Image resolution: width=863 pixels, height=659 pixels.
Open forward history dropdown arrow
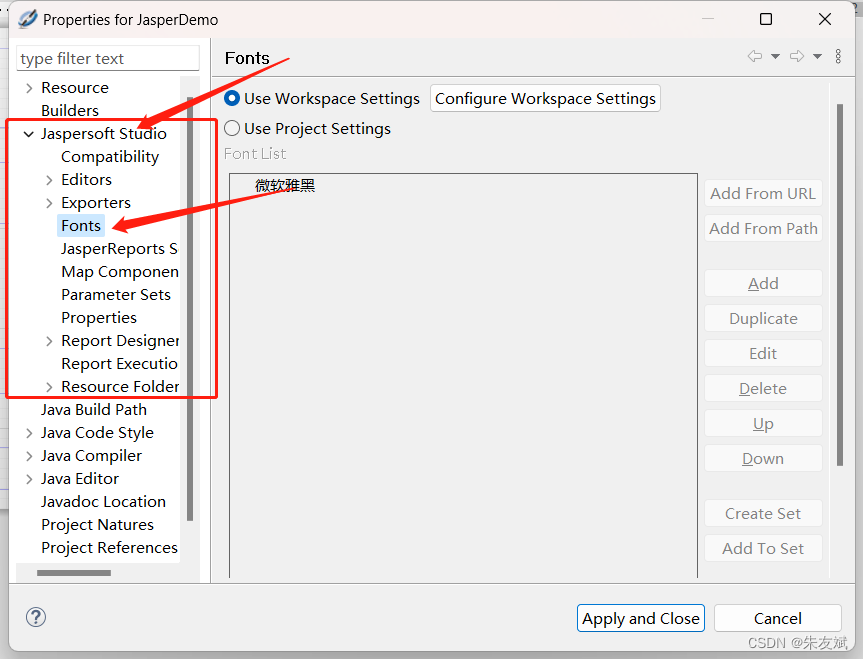point(817,56)
